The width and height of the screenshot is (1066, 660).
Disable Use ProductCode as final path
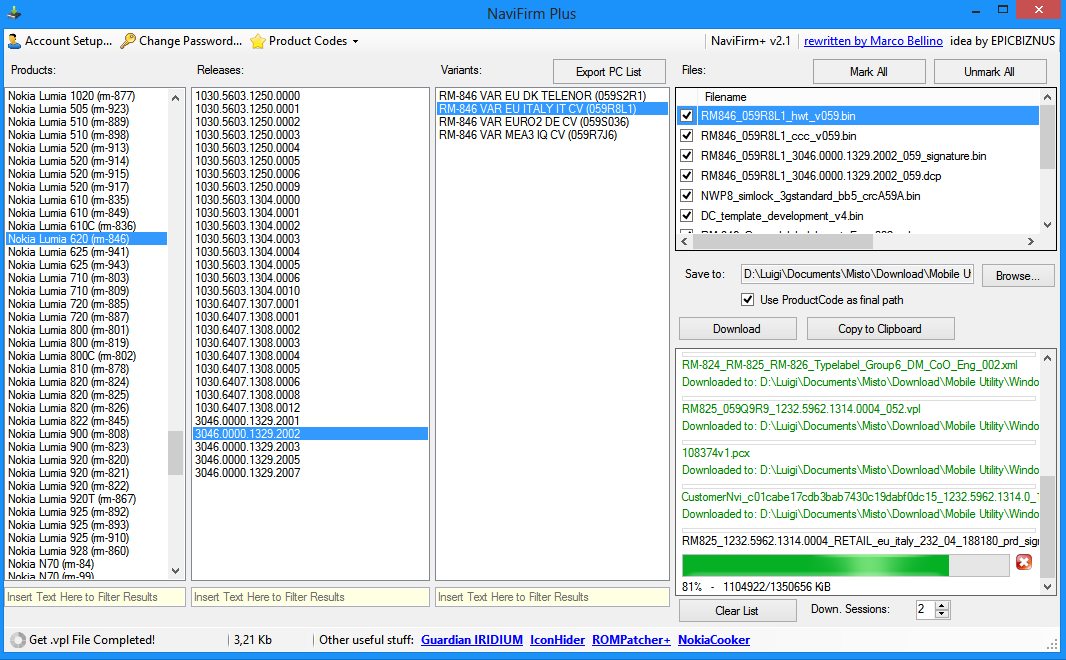[x=748, y=300]
